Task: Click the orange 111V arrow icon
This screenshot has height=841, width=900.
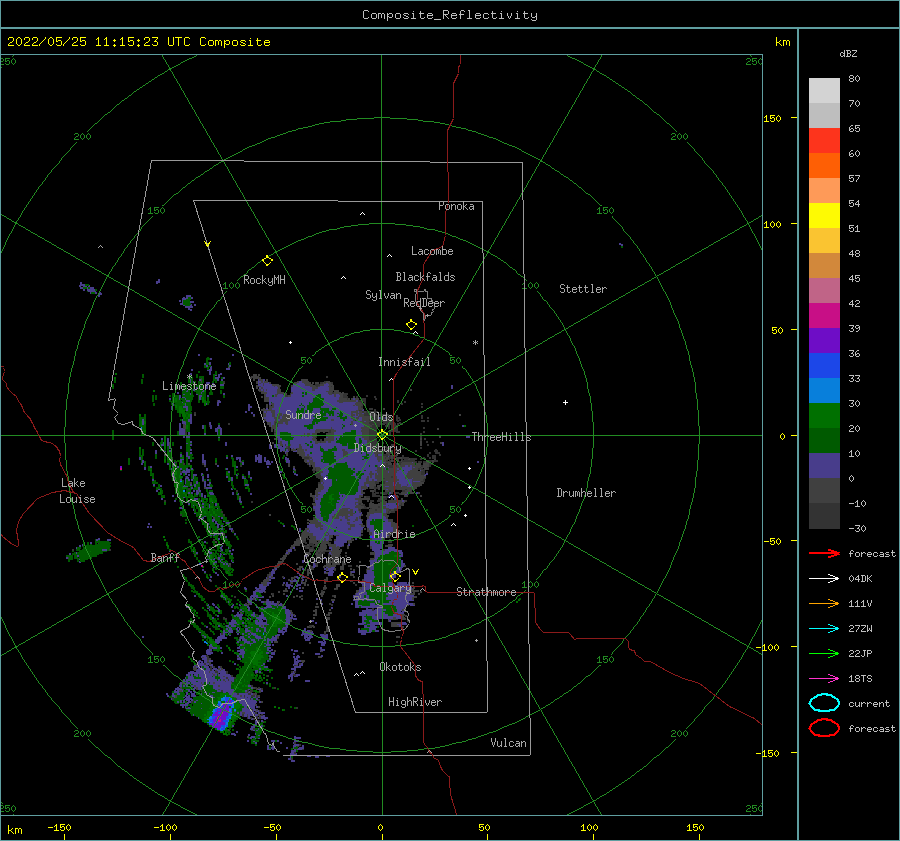Action: click(824, 603)
